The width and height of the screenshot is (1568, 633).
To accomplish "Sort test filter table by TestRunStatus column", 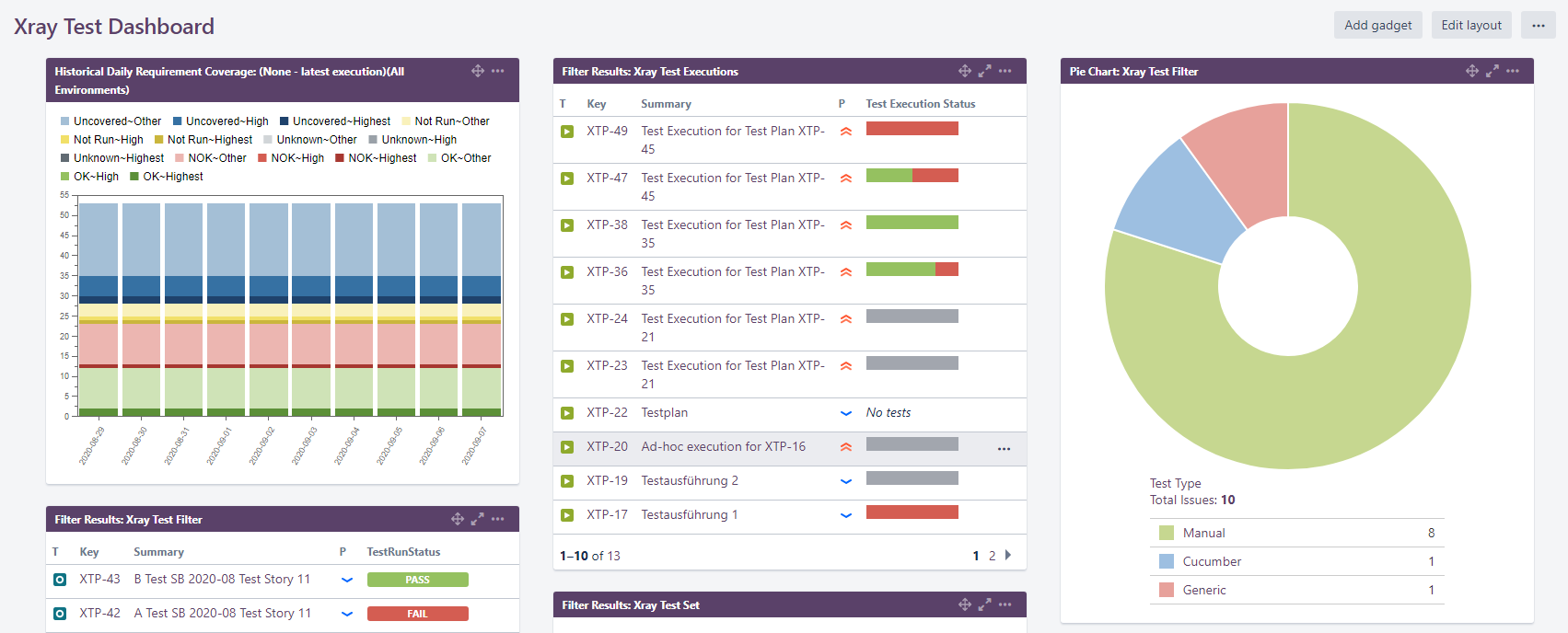I will pos(403,552).
